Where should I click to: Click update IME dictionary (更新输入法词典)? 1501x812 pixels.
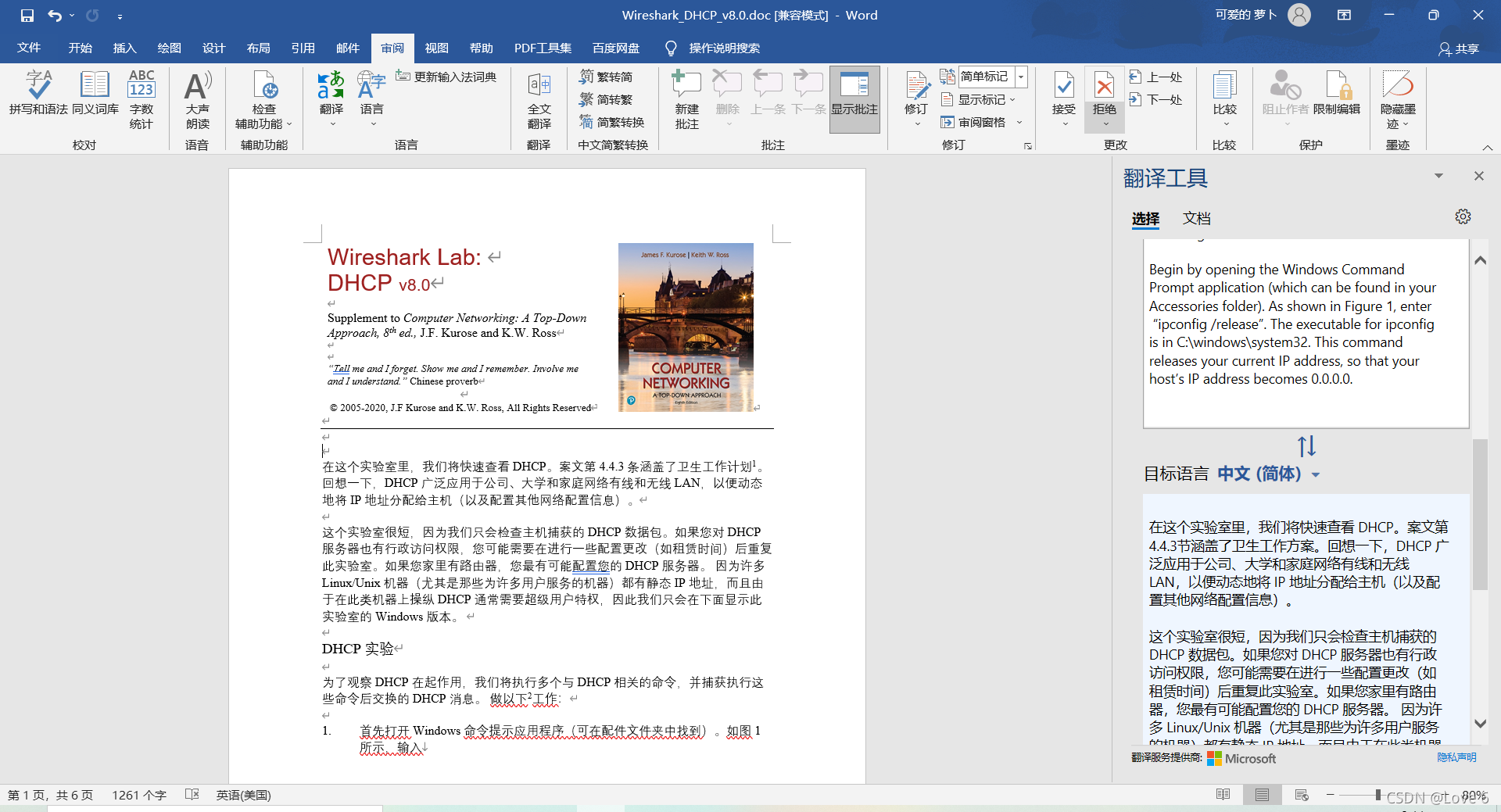click(x=446, y=77)
